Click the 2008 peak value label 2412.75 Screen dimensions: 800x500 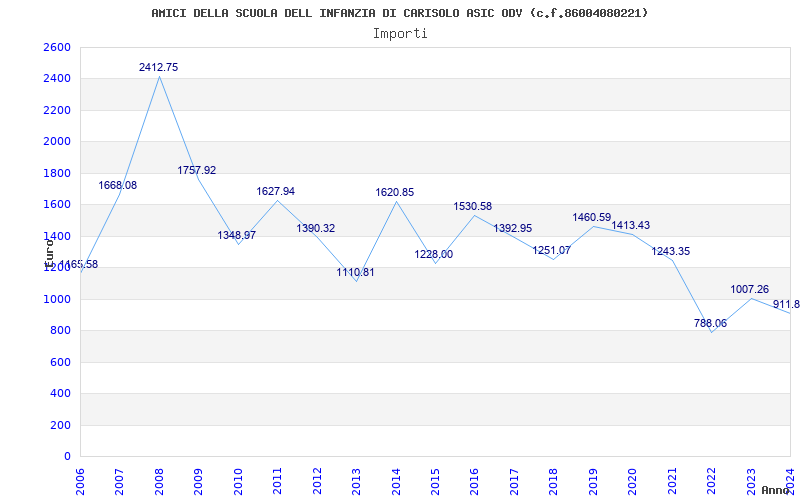pyautogui.click(x=158, y=67)
